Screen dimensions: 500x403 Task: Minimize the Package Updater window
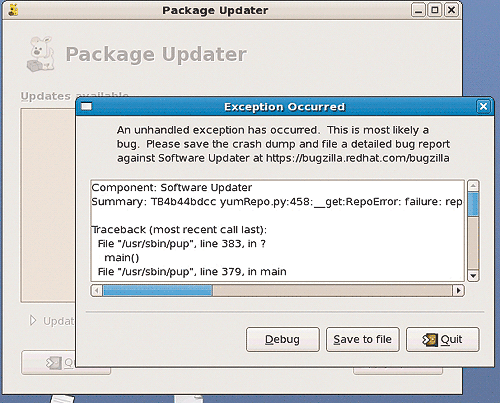click(418, 10)
